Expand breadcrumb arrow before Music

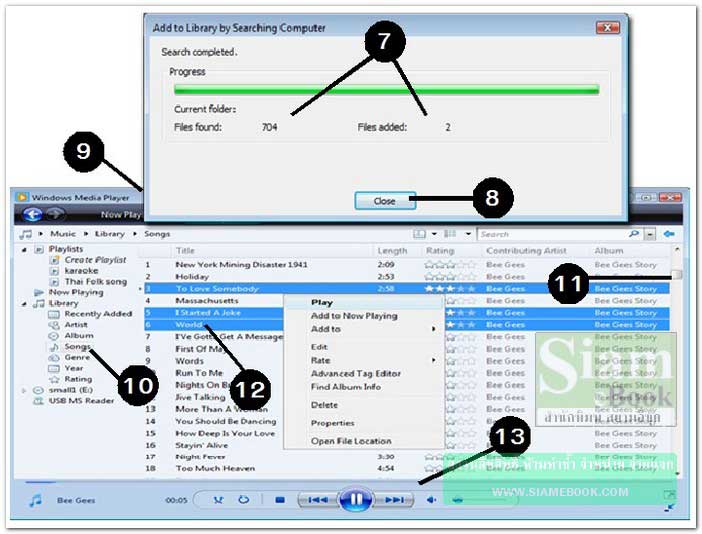coord(41,234)
